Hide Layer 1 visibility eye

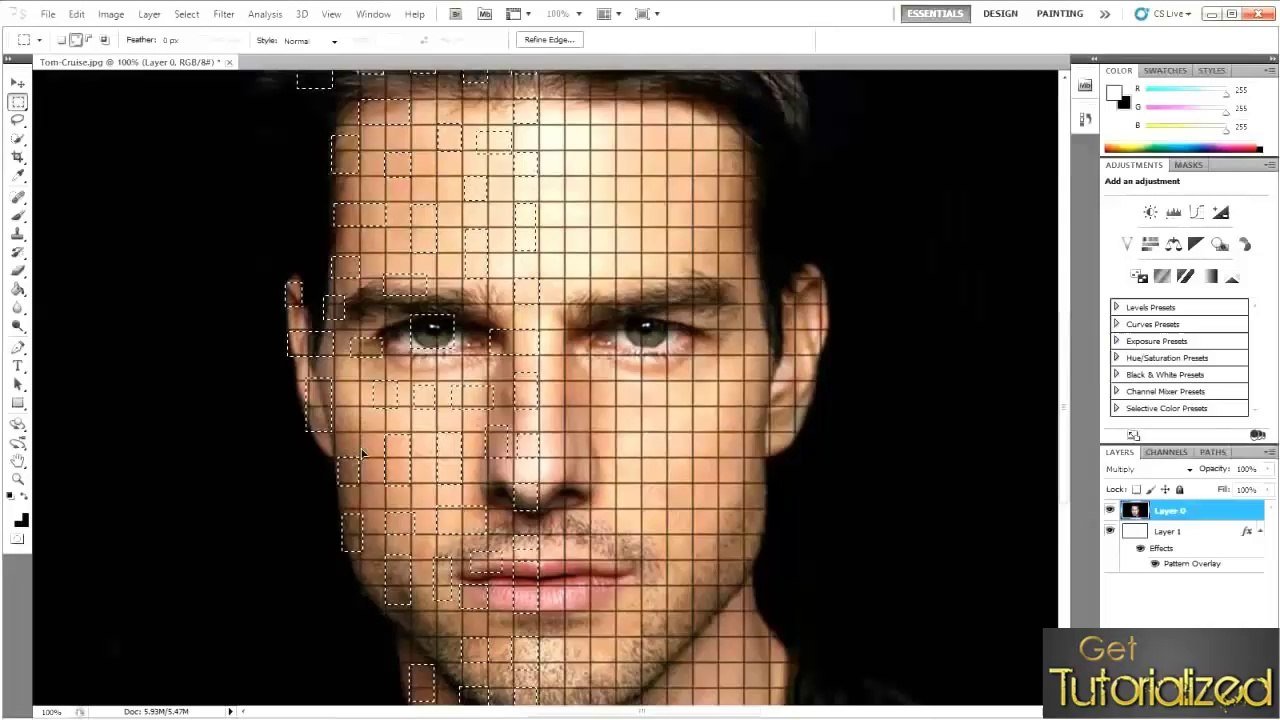[x=1110, y=531]
